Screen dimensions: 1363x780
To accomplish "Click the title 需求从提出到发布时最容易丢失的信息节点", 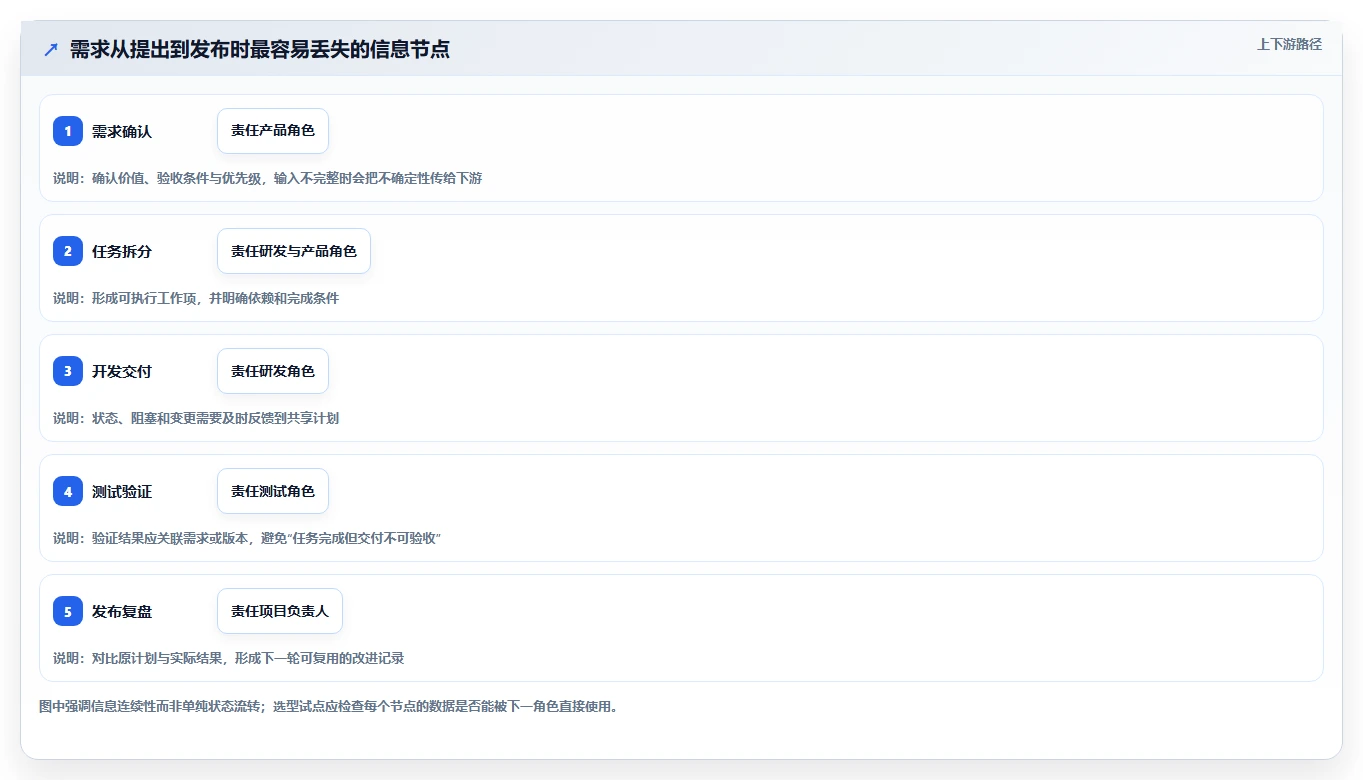I will pyautogui.click(x=260, y=50).
